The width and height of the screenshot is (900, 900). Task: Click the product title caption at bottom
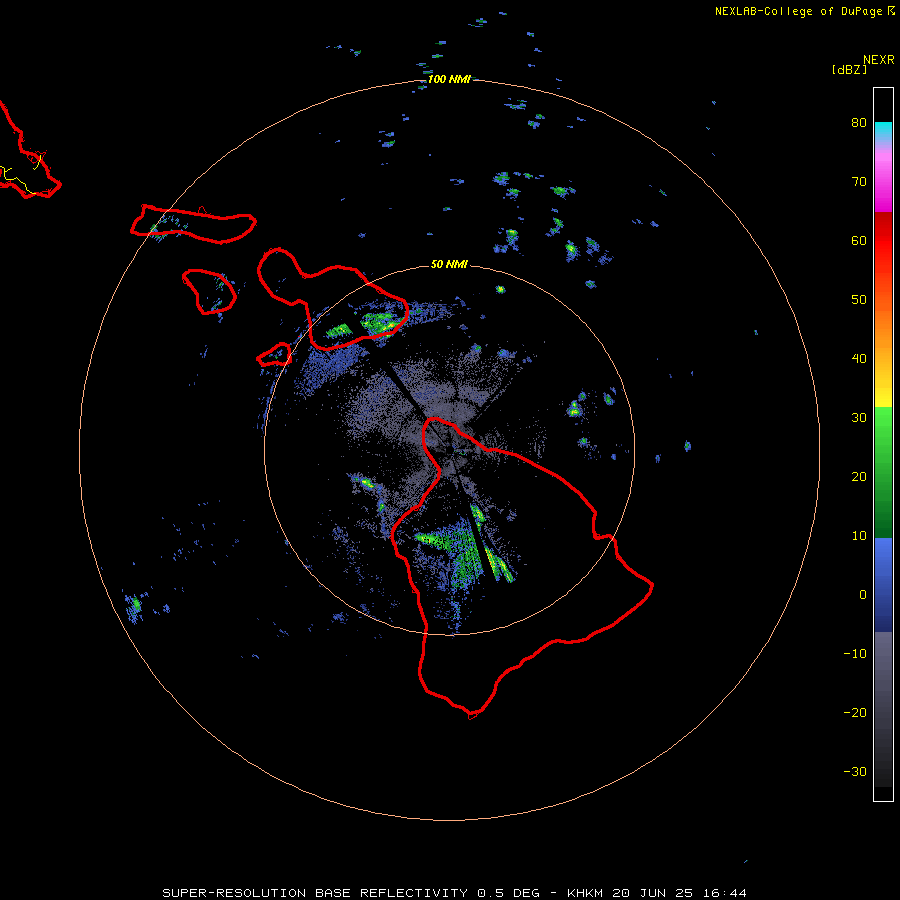coord(455,893)
